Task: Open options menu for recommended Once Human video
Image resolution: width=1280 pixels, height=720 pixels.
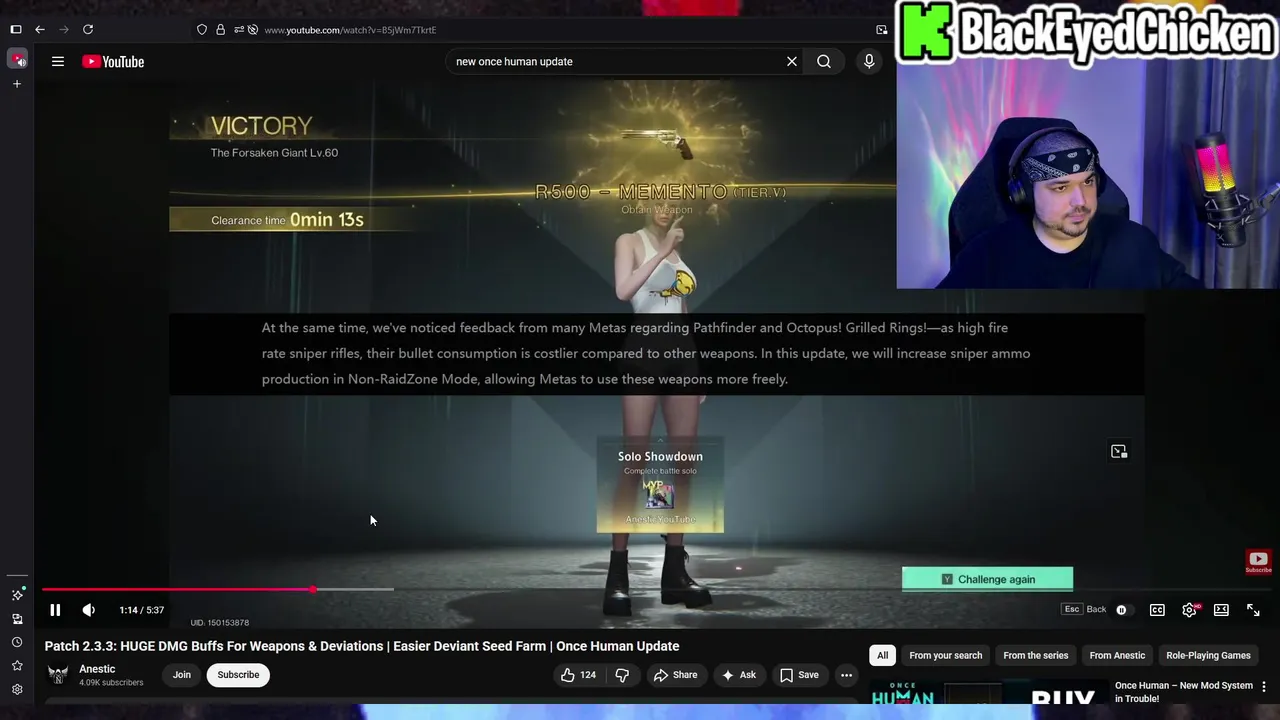Action: coord(1264,687)
